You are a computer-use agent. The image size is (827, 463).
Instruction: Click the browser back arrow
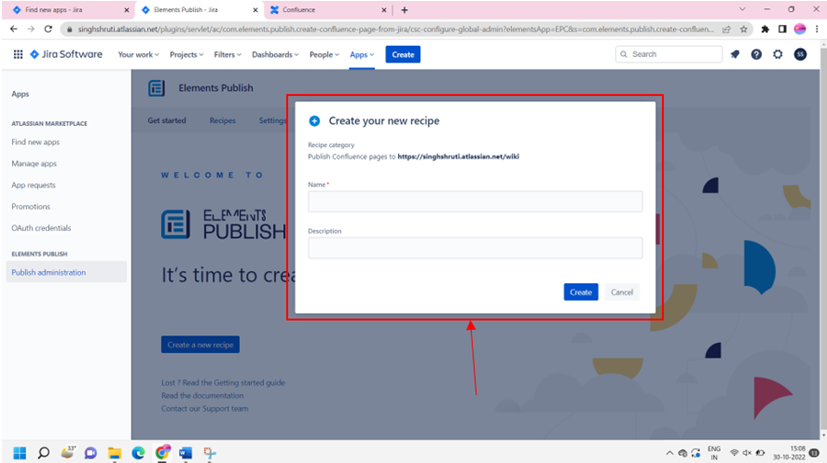[x=14, y=29]
